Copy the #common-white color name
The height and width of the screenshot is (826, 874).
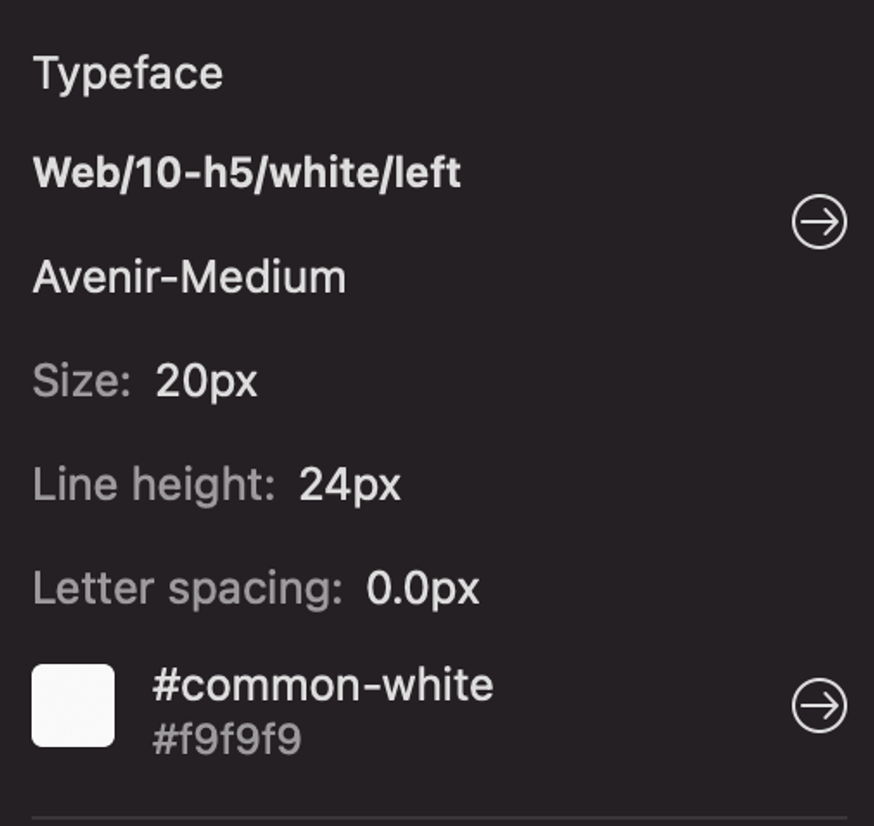[x=323, y=685]
